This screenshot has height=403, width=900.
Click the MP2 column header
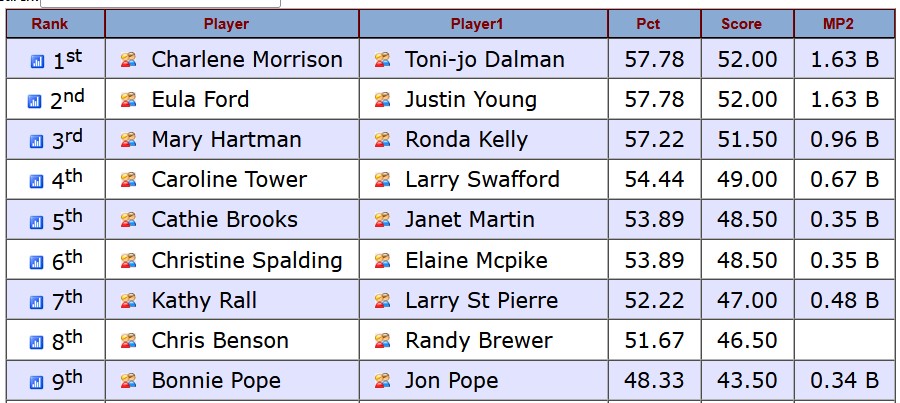(844, 24)
